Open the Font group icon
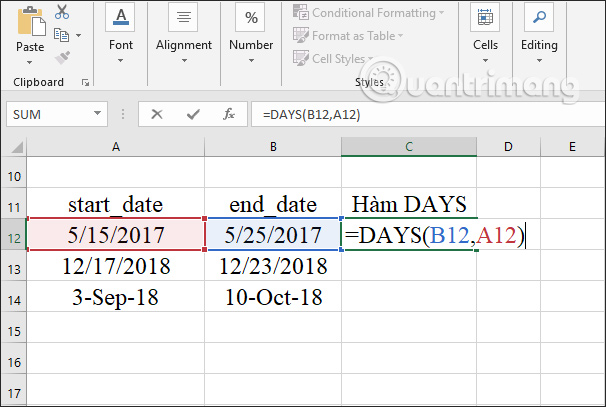This screenshot has width=606, height=407. point(121,17)
